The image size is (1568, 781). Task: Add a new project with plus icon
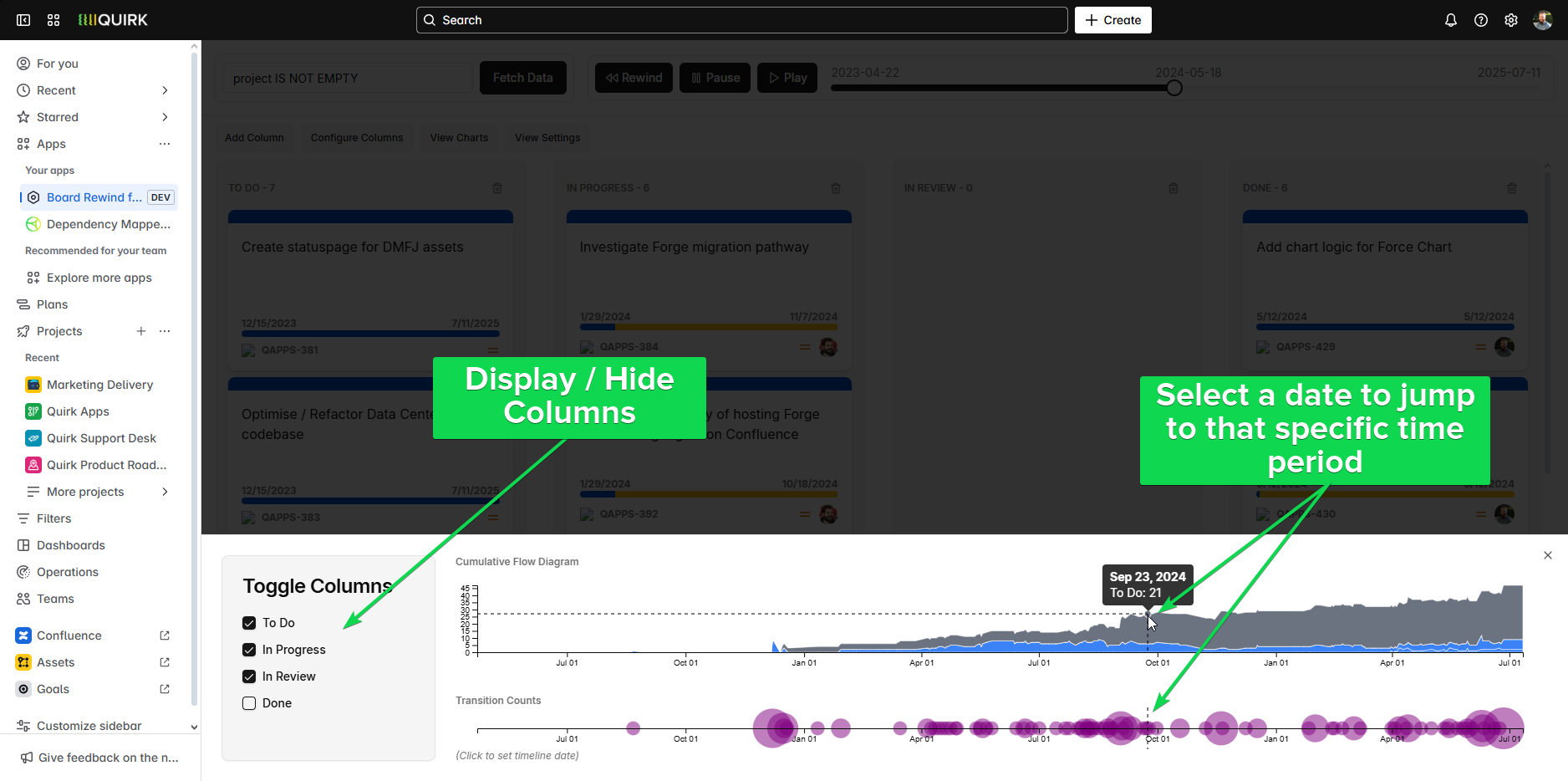[141, 331]
